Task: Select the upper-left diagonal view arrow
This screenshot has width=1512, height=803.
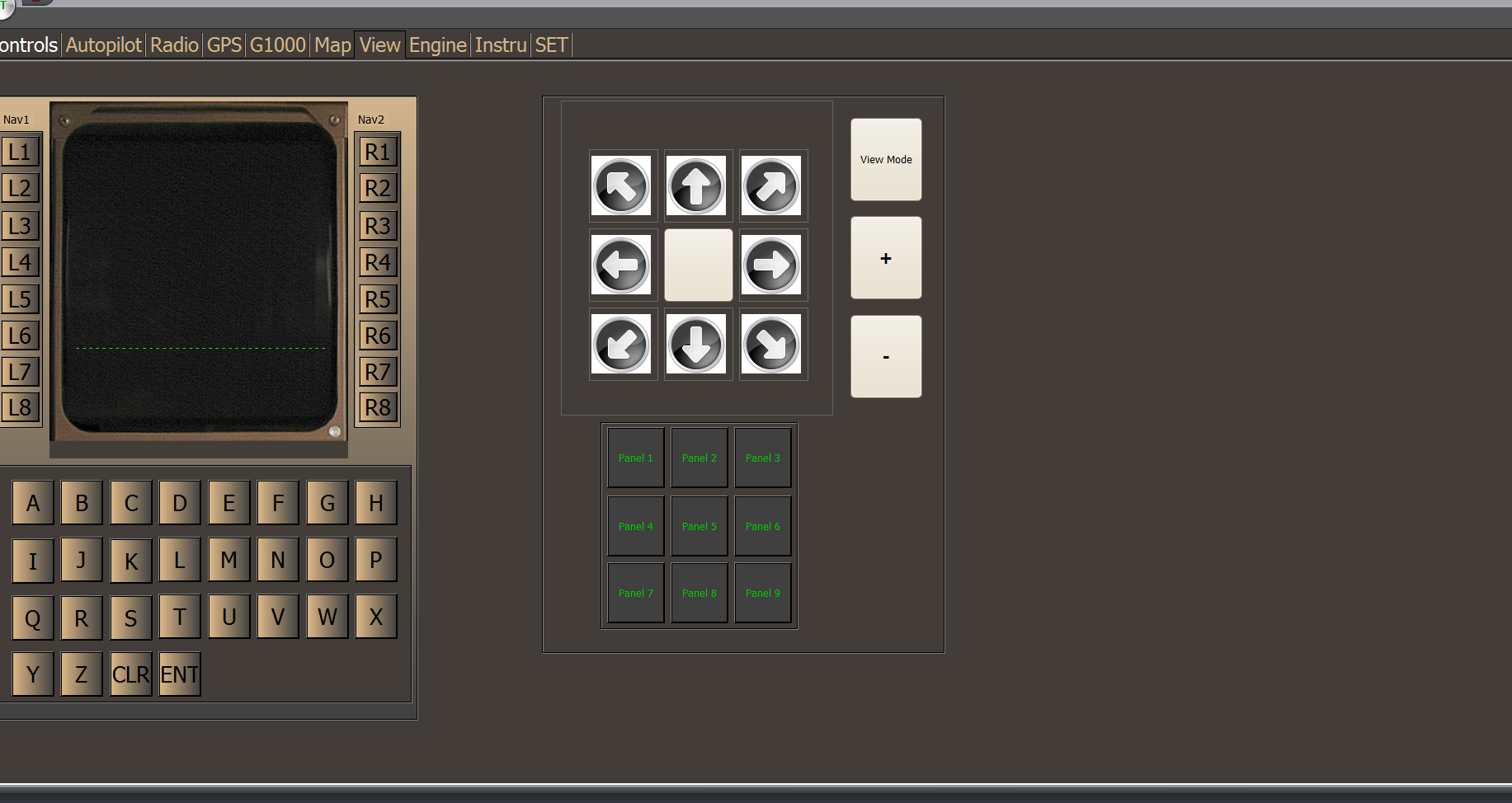Action: tap(622, 185)
